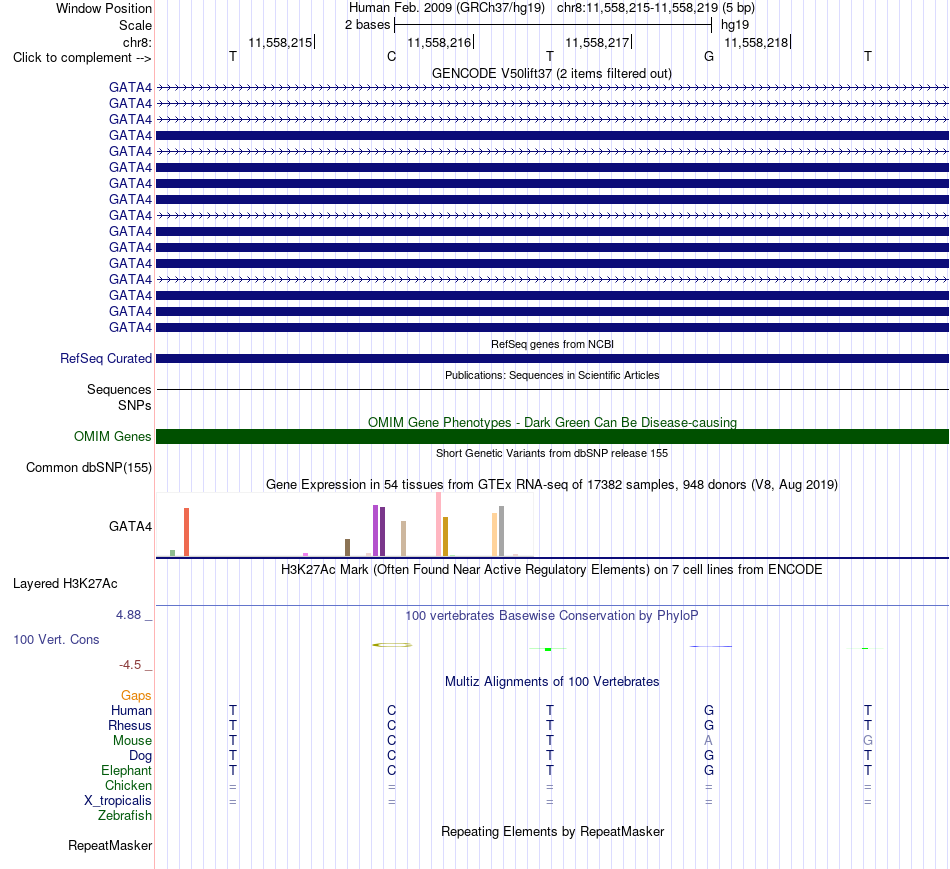Click the tallest pink bar in the GTEx chart
Image resolution: width=950 pixels, height=869 pixels.
click(x=439, y=524)
